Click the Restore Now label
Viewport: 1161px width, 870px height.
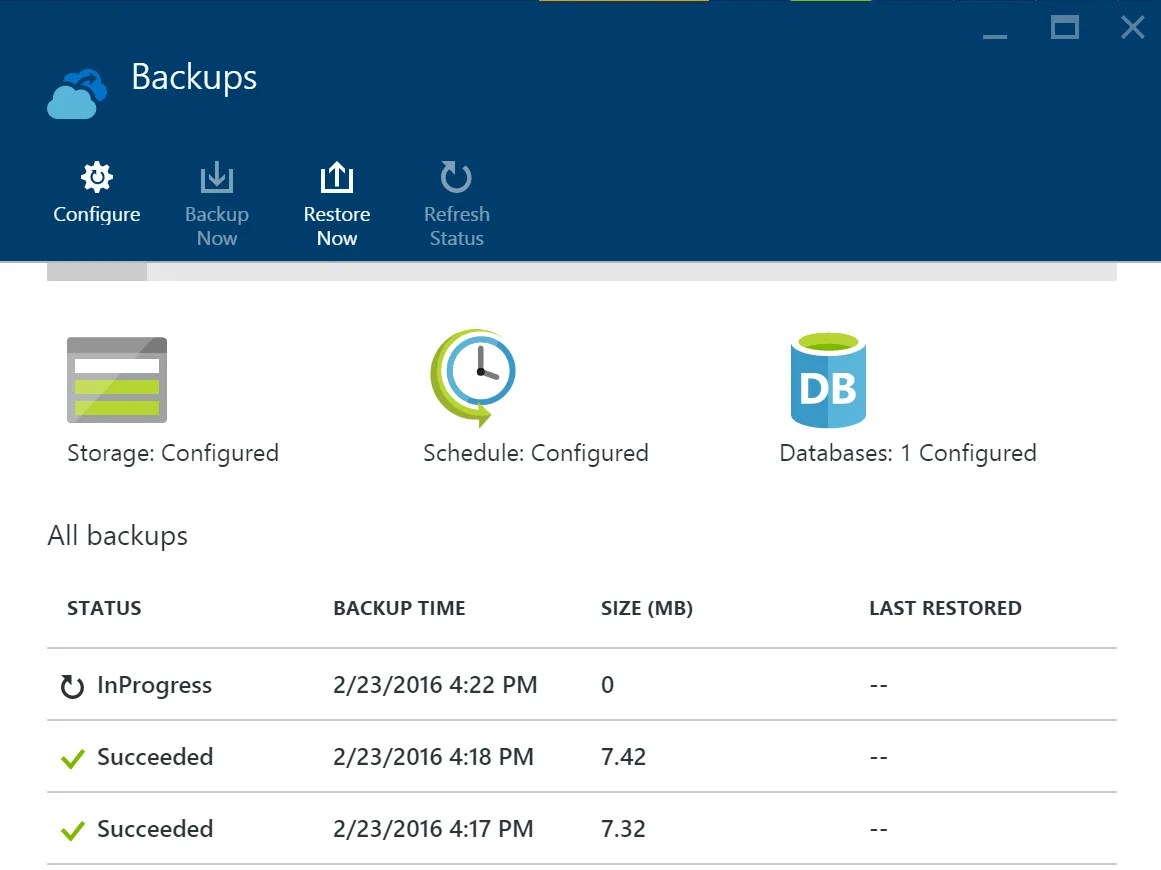tap(337, 226)
